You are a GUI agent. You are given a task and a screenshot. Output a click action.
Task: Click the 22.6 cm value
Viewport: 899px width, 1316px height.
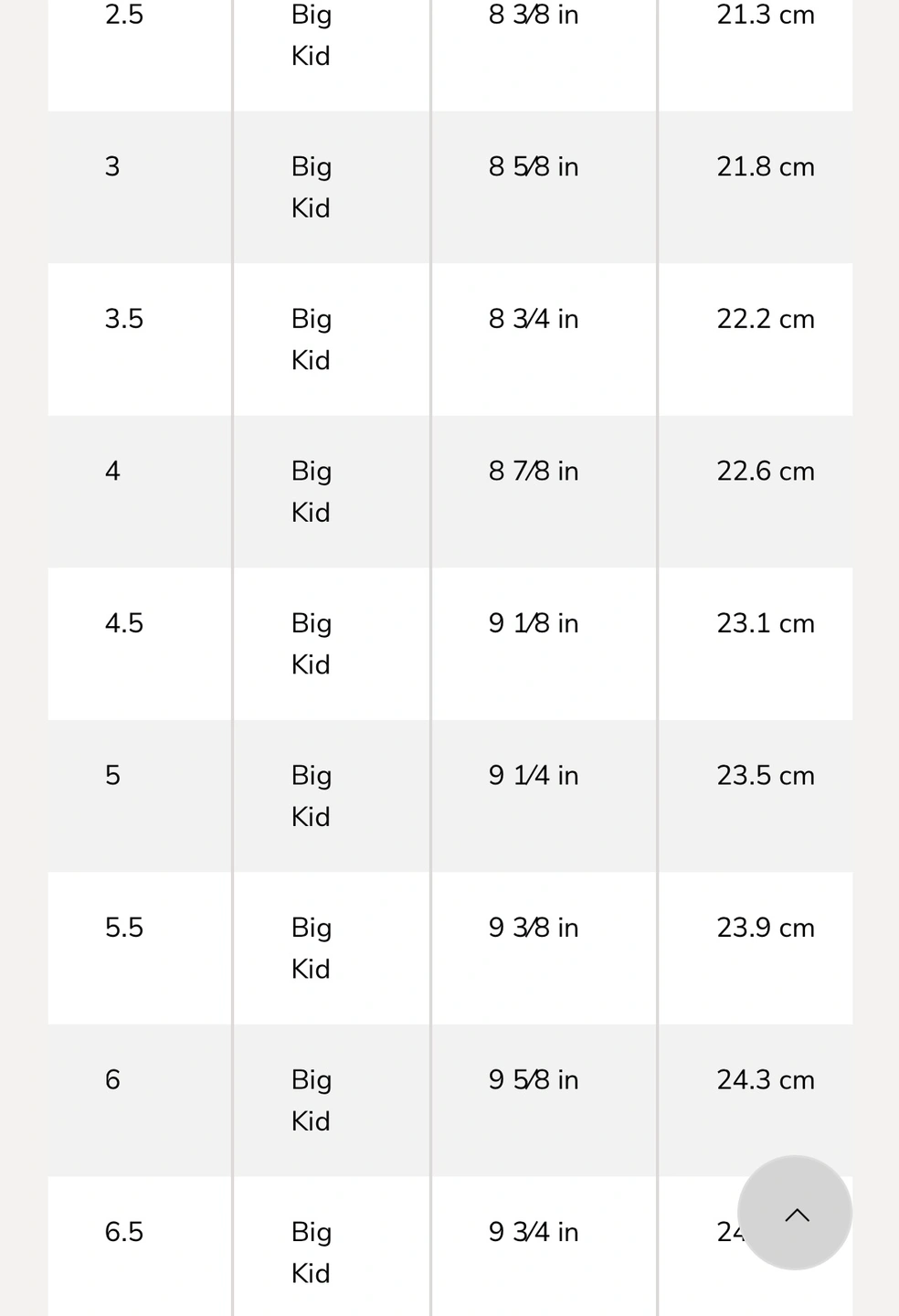click(766, 471)
